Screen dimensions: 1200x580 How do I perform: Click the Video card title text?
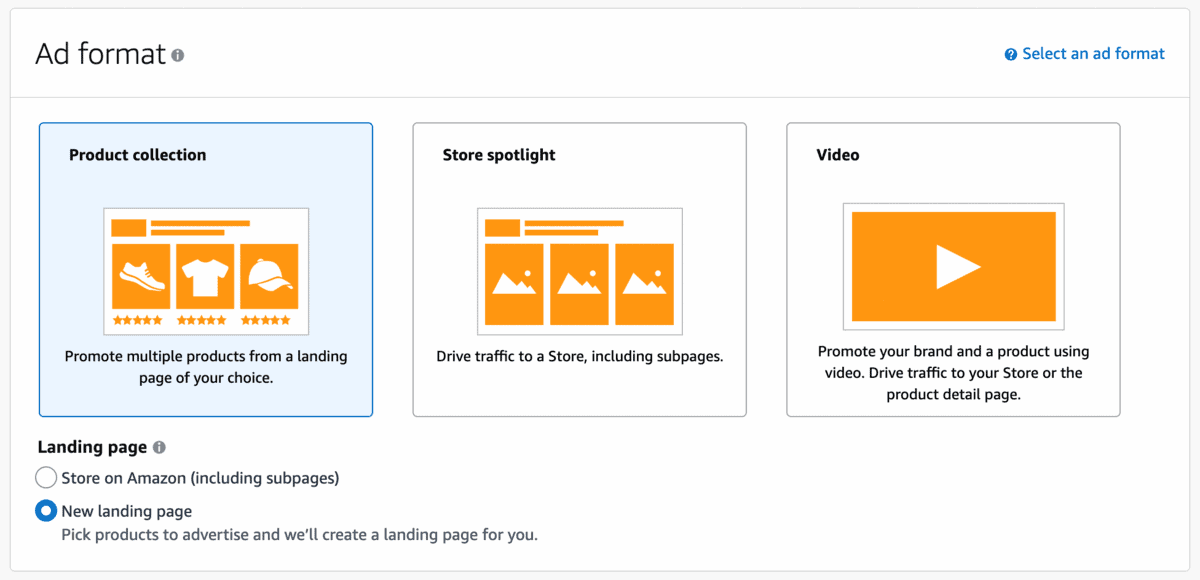838,155
